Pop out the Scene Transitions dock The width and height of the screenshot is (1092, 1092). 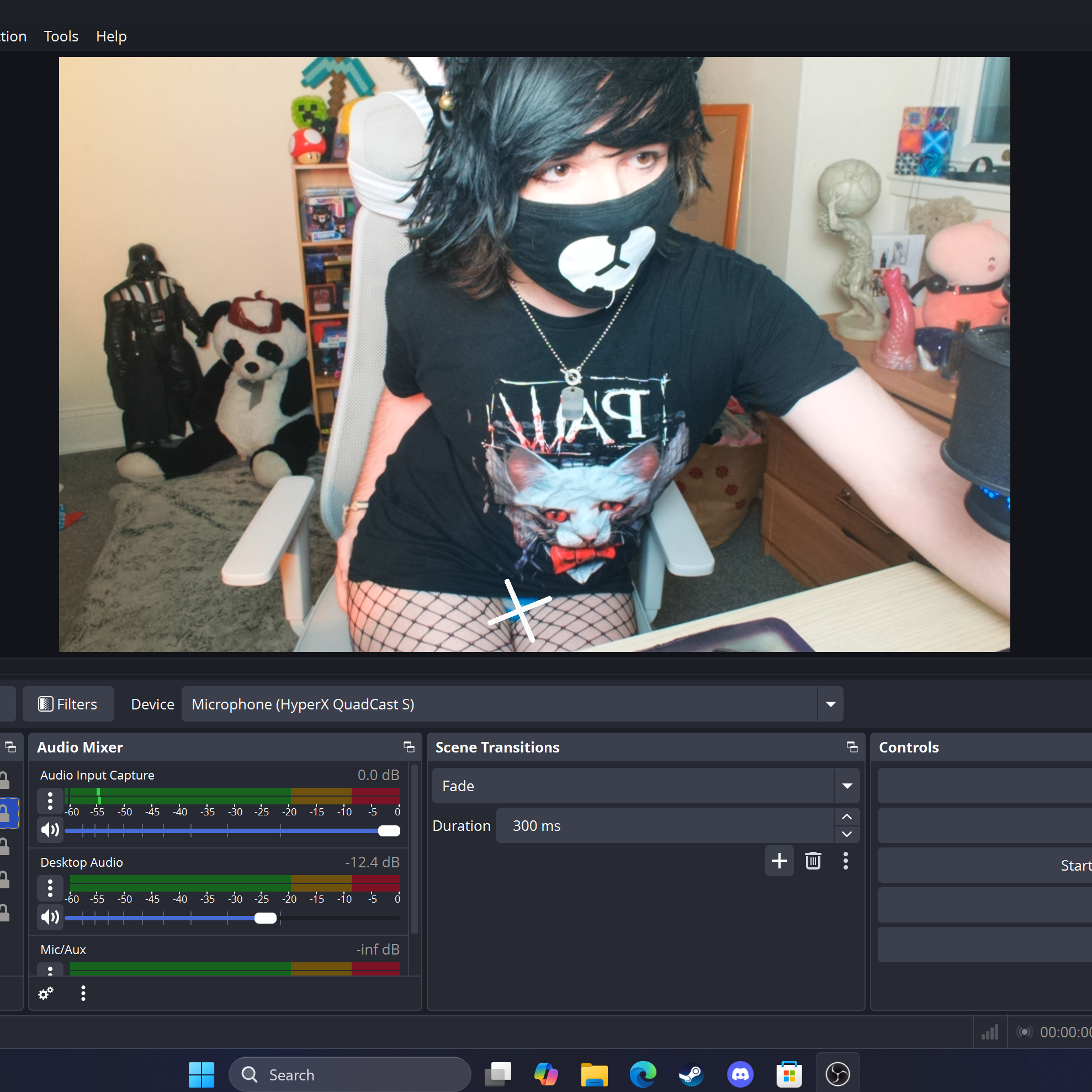852,747
